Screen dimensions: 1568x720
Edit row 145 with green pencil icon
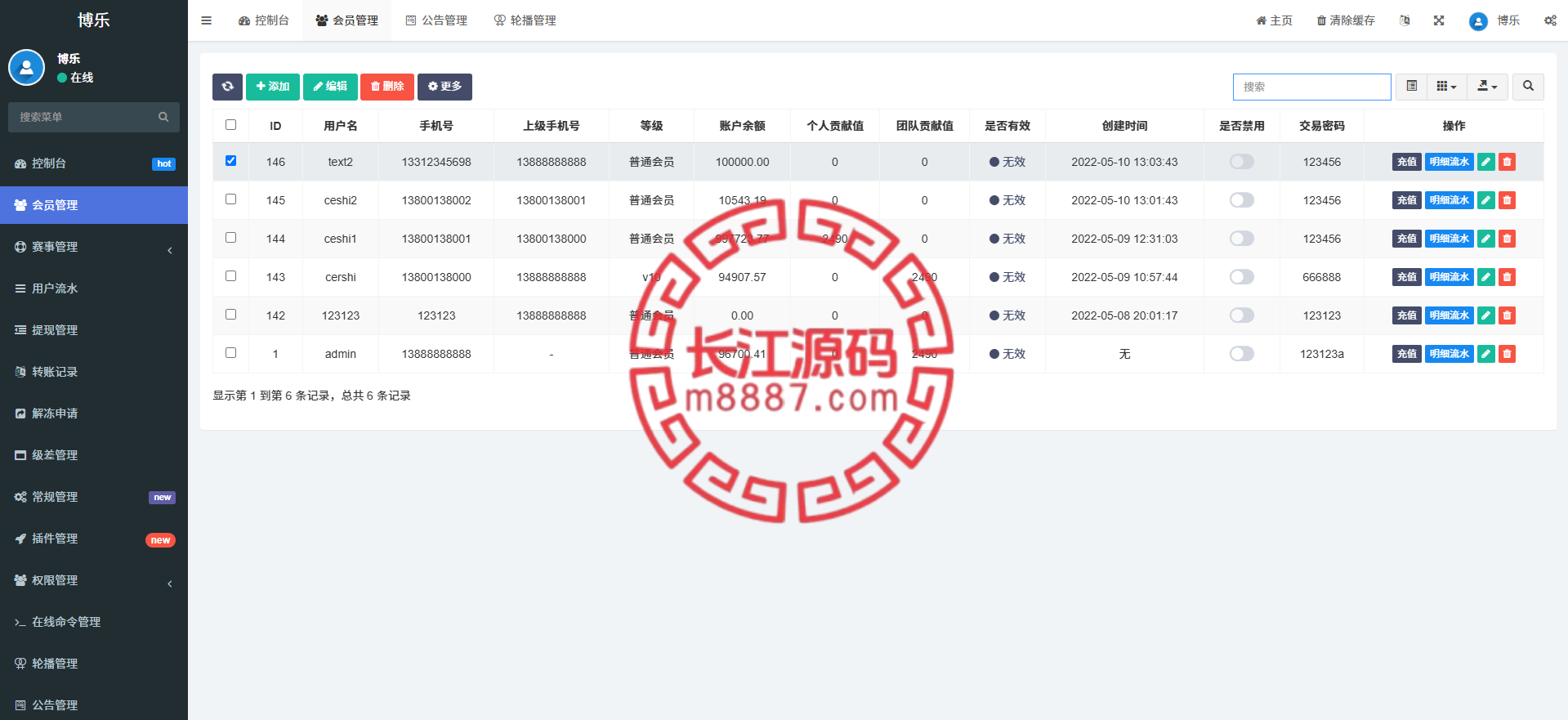click(x=1486, y=200)
